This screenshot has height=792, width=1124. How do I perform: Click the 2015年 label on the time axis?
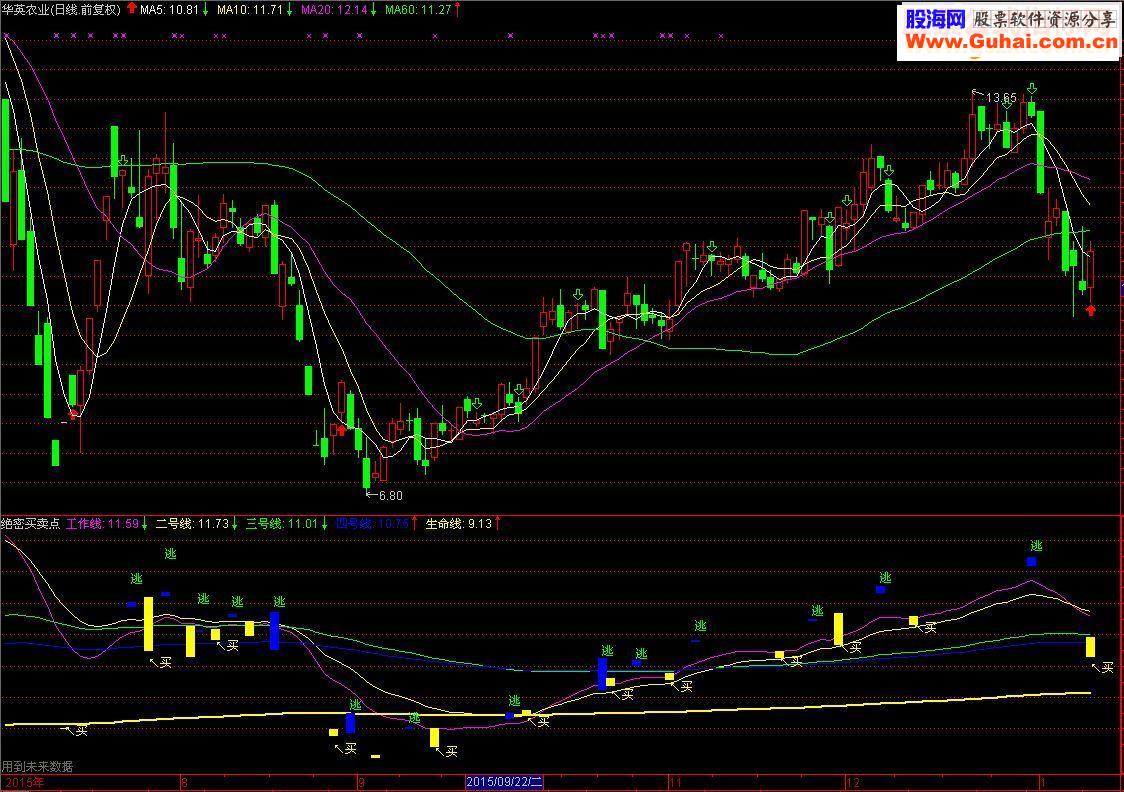[25, 783]
